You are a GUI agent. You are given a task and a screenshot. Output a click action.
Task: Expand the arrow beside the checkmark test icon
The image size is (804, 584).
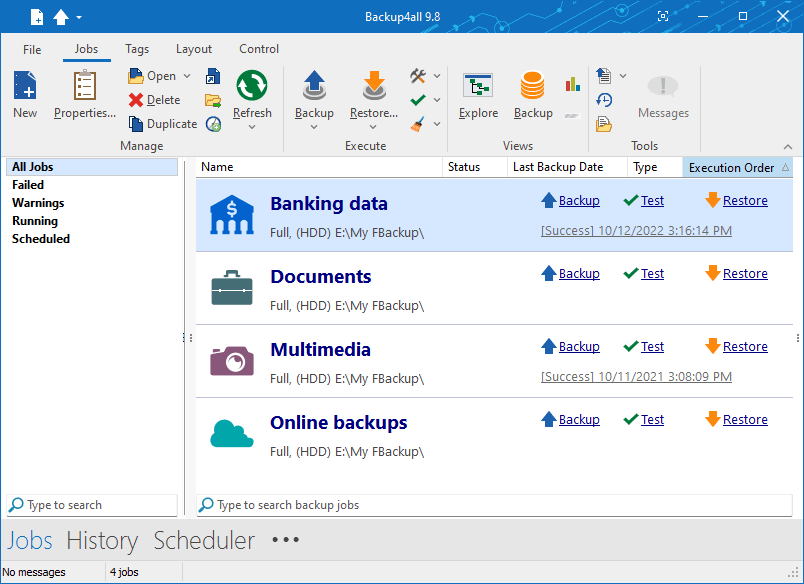pos(437,100)
